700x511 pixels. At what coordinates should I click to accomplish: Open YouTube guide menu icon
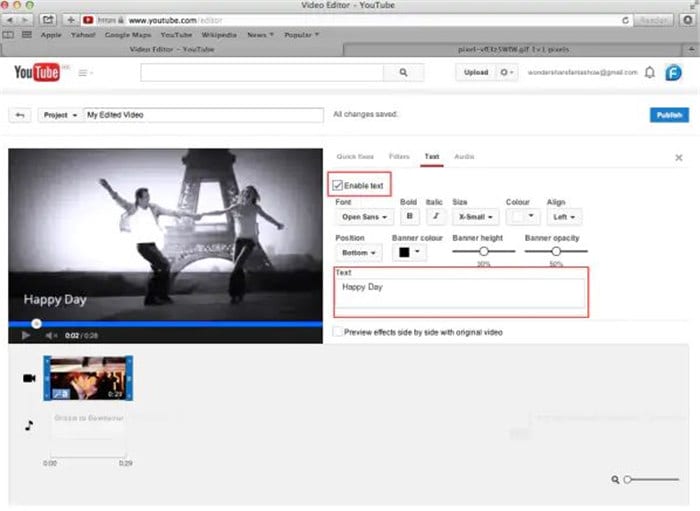[x=85, y=73]
